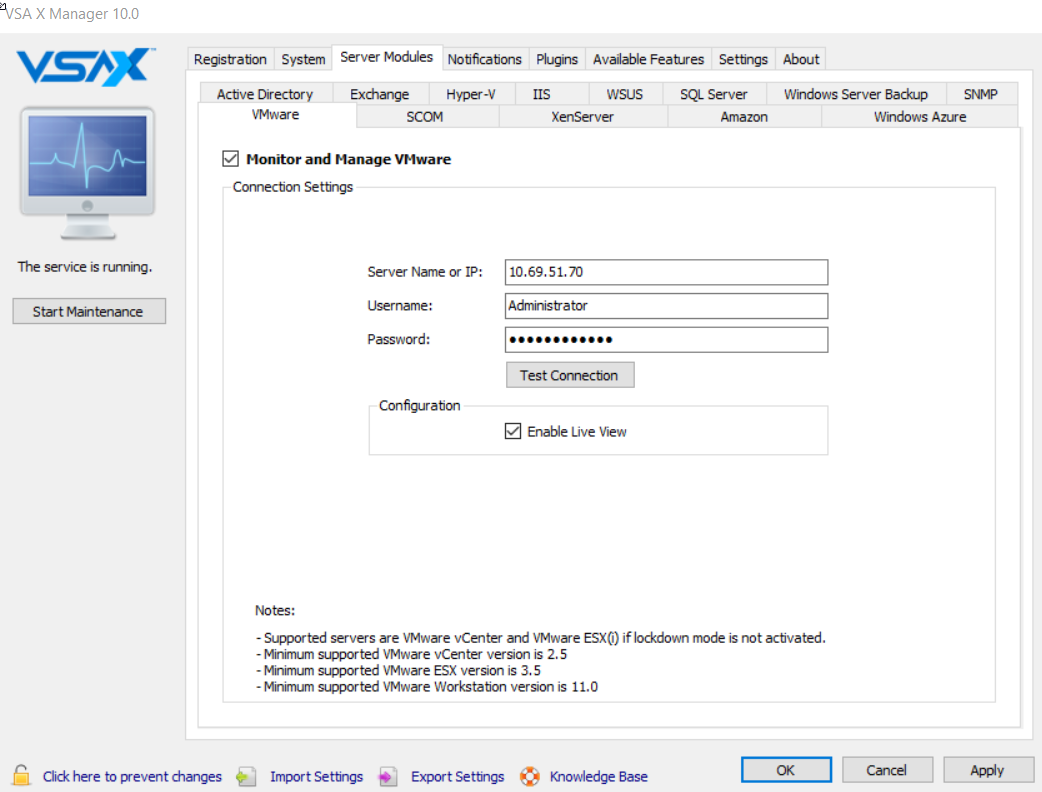Open the Settings tab
This screenshot has height=792, width=1042.
coord(743,59)
